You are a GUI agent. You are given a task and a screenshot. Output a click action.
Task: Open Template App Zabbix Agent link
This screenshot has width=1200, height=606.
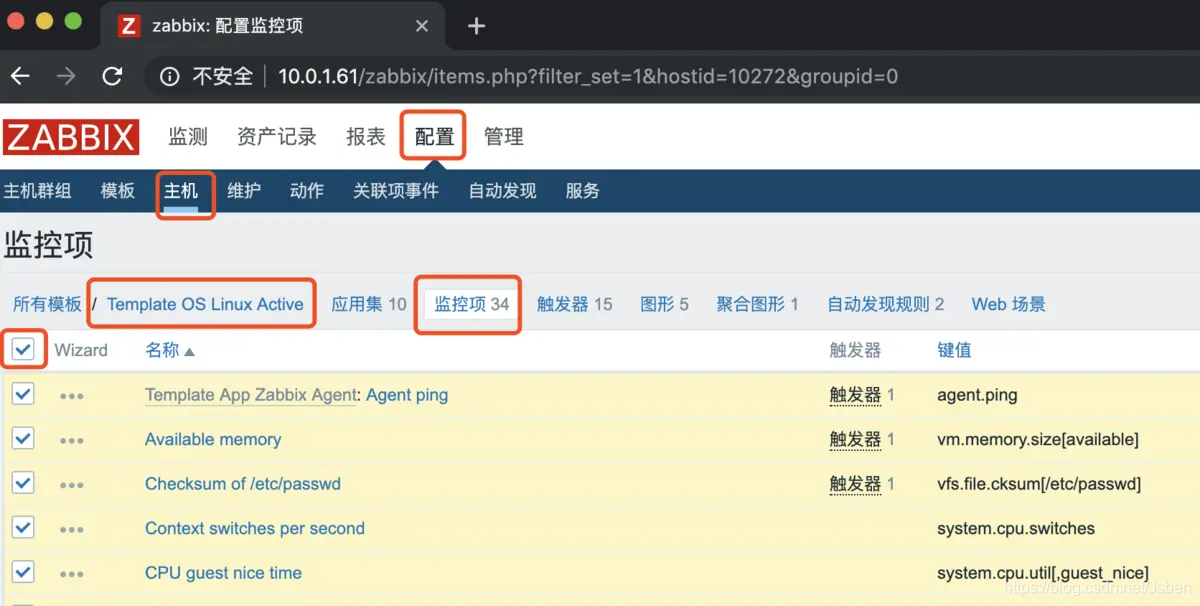click(251, 395)
